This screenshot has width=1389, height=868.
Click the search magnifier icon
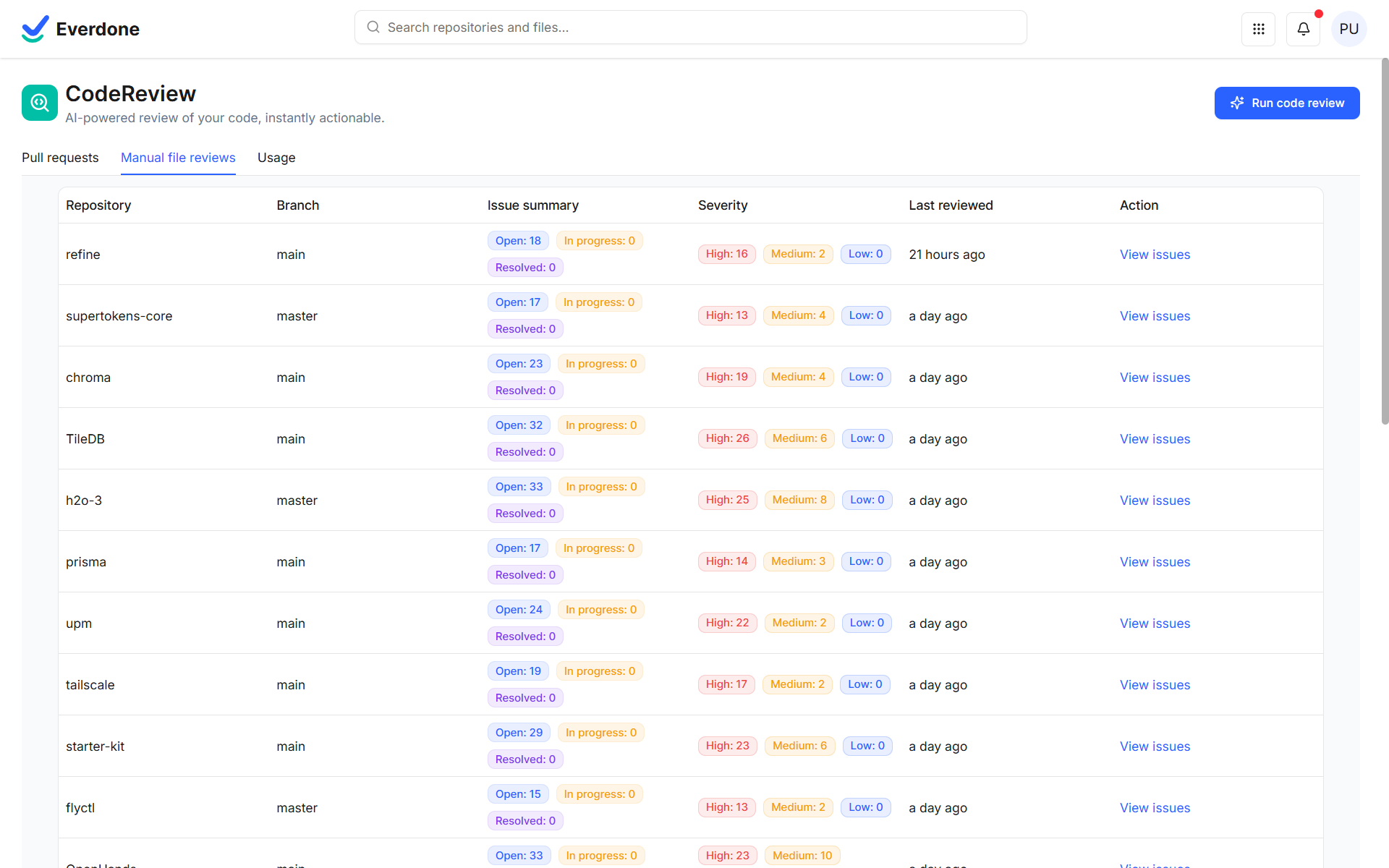point(373,27)
